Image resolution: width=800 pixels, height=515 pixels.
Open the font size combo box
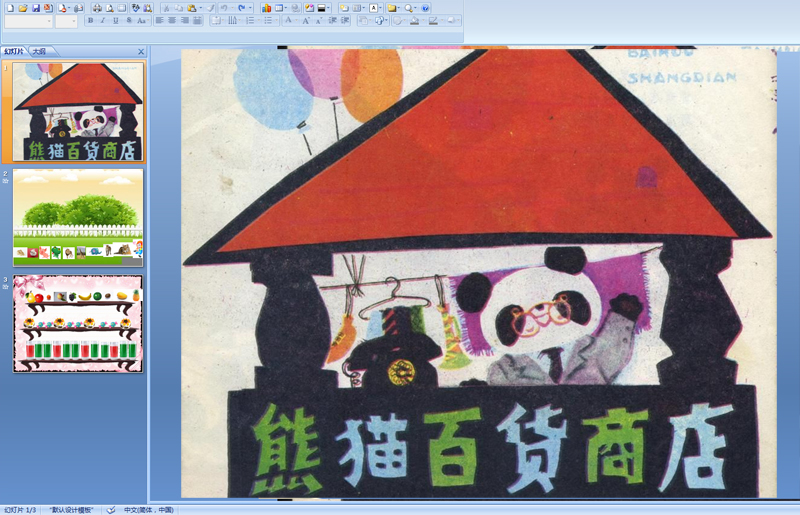coord(66,21)
